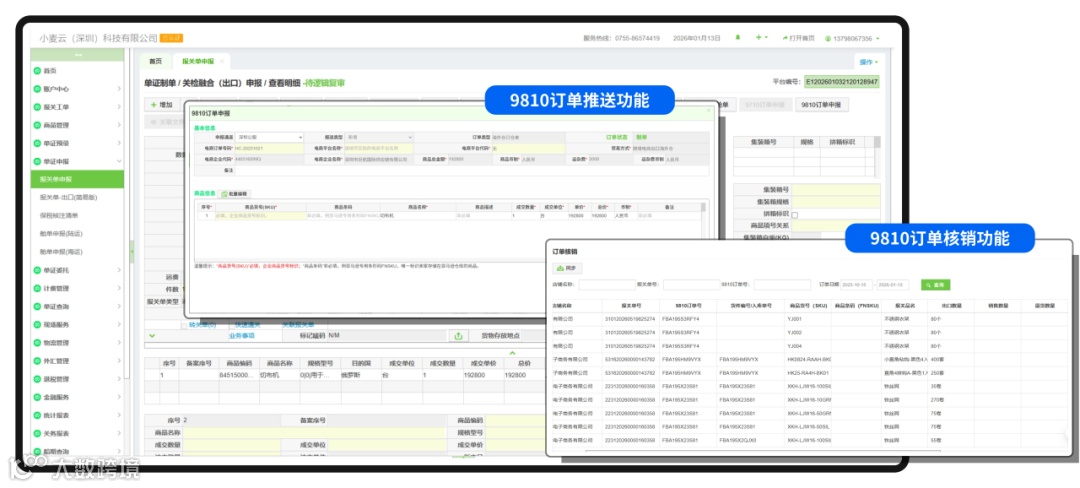Expand 商品管理 using its chevron

coord(119,125)
